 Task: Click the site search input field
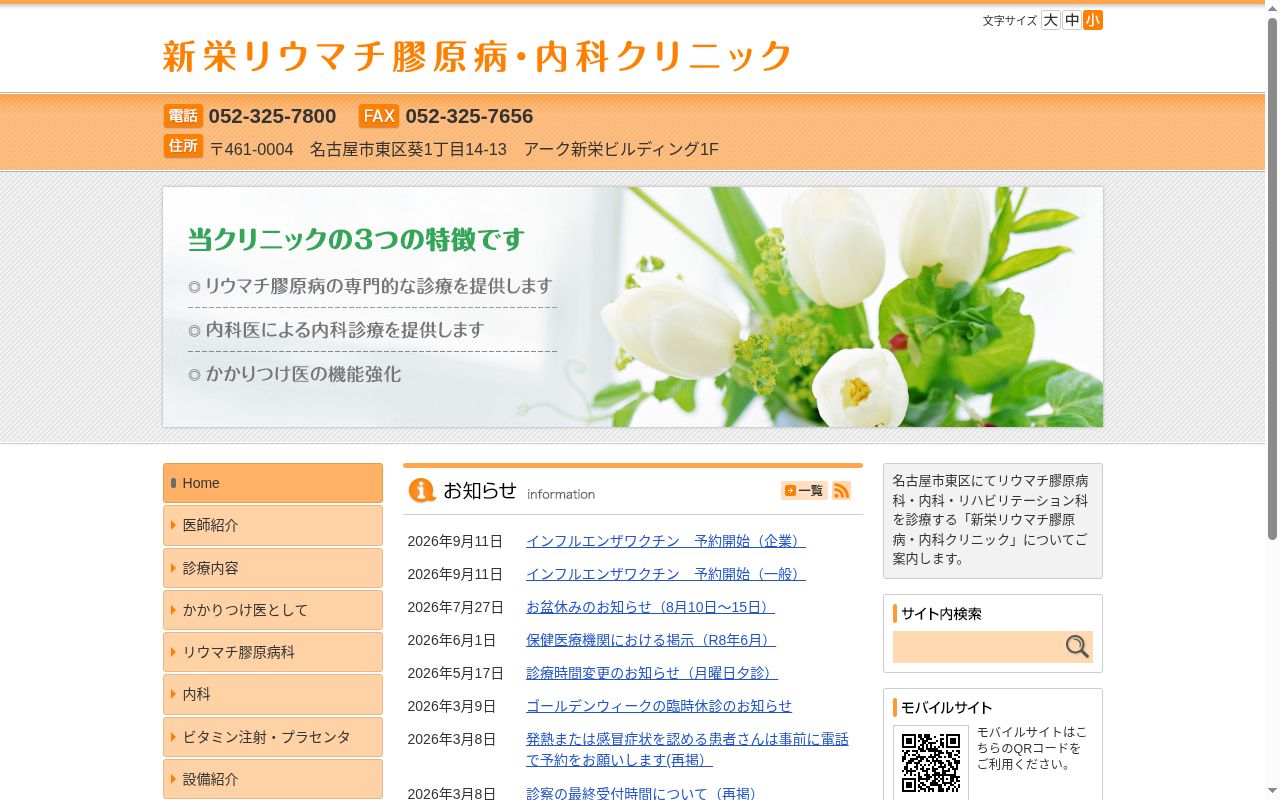point(978,647)
